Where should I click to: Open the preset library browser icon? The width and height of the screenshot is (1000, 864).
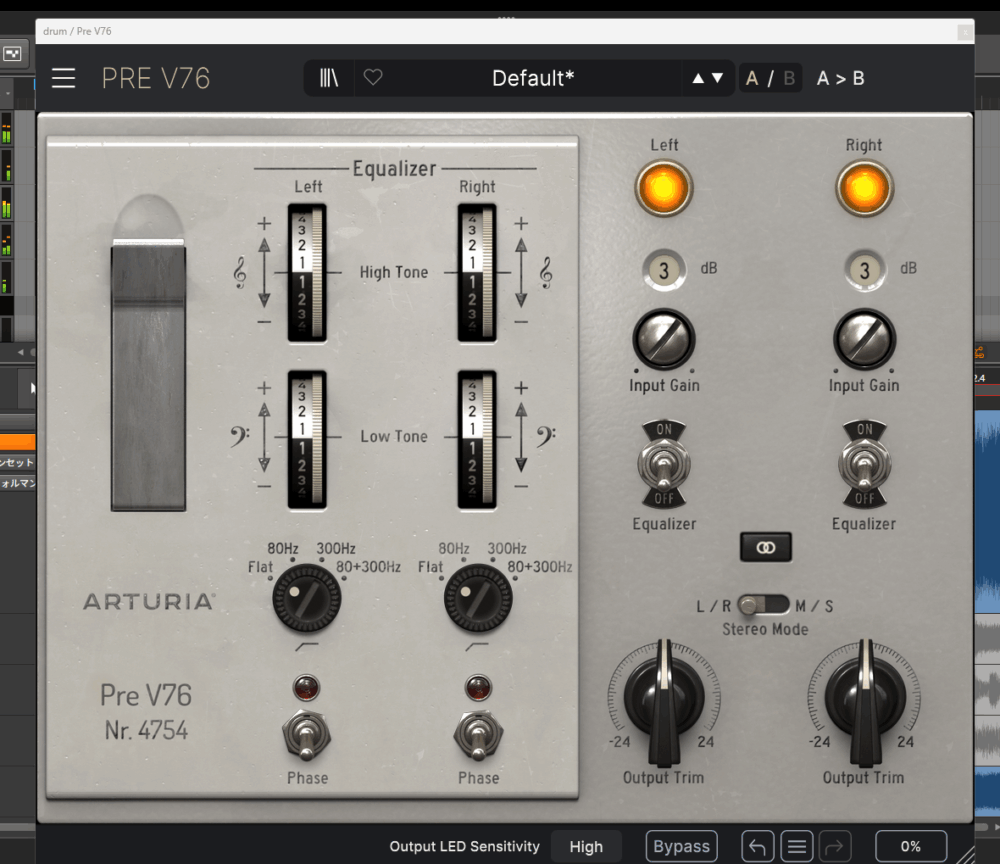pyautogui.click(x=328, y=78)
